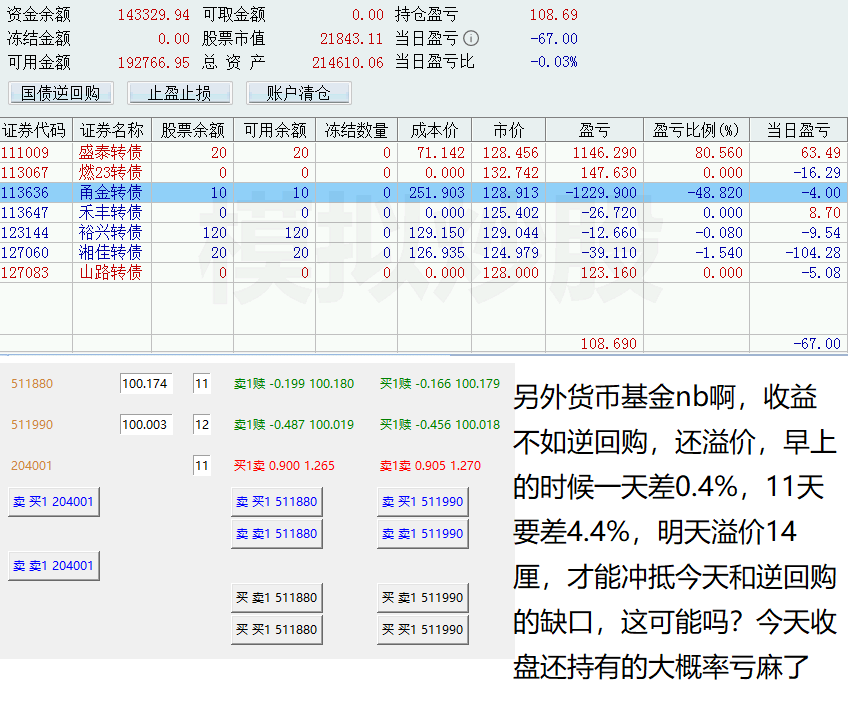Click the 卖 卖1 204001 button
Screen dimensions: 848x711
tap(54, 566)
